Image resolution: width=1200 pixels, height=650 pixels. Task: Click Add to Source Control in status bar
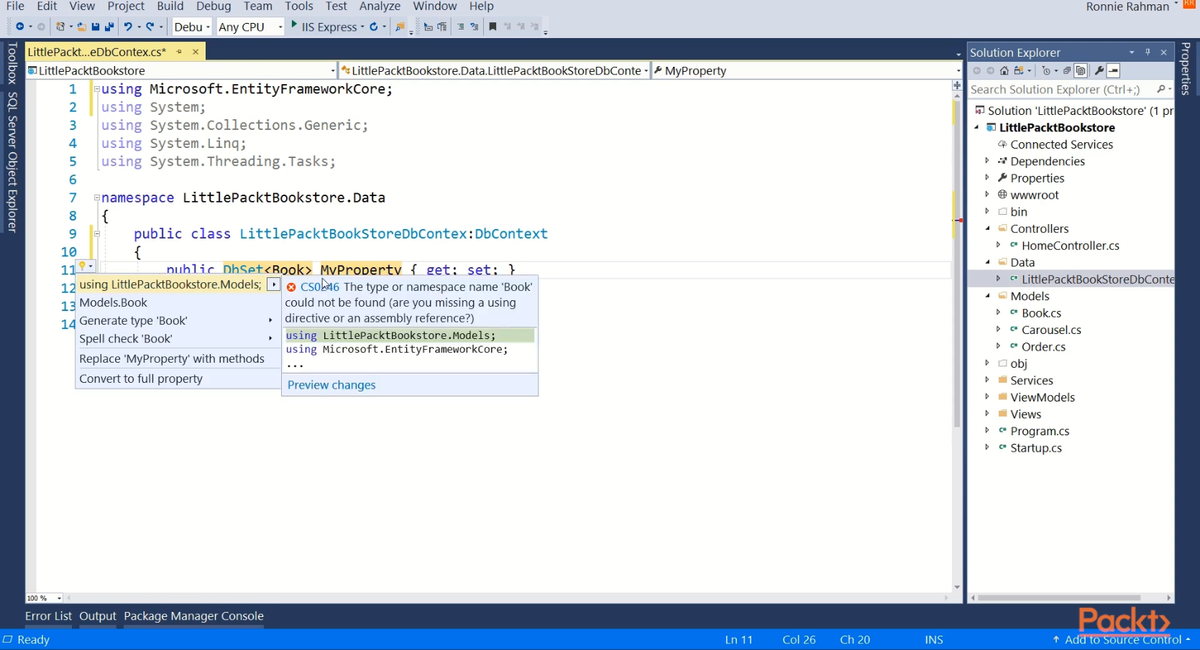(1121, 639)
